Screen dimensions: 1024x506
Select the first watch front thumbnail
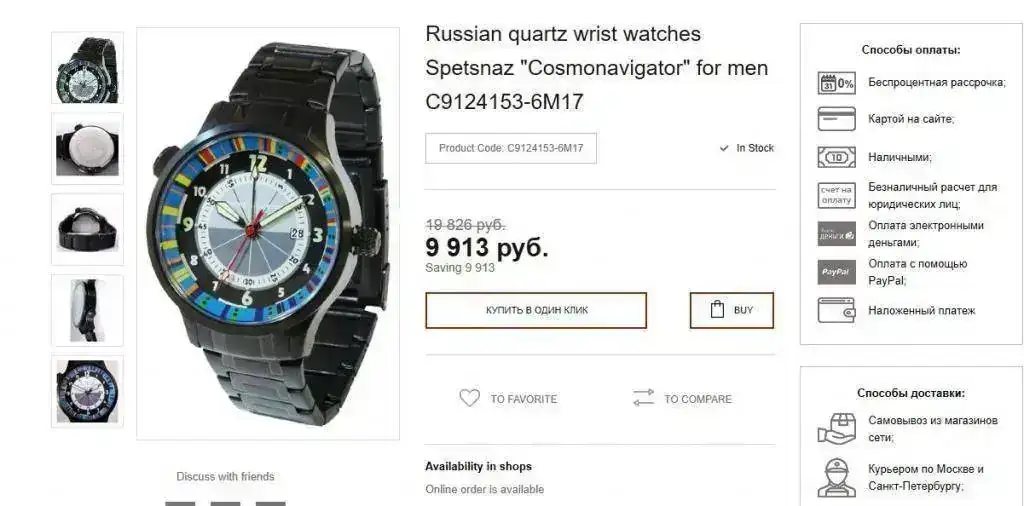pos(88,68)
